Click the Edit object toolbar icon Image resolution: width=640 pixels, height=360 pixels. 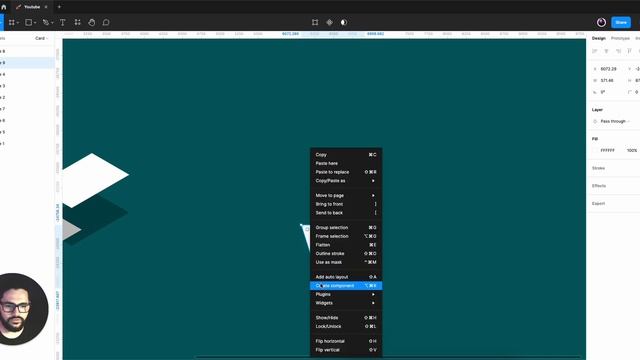[315, 22]
